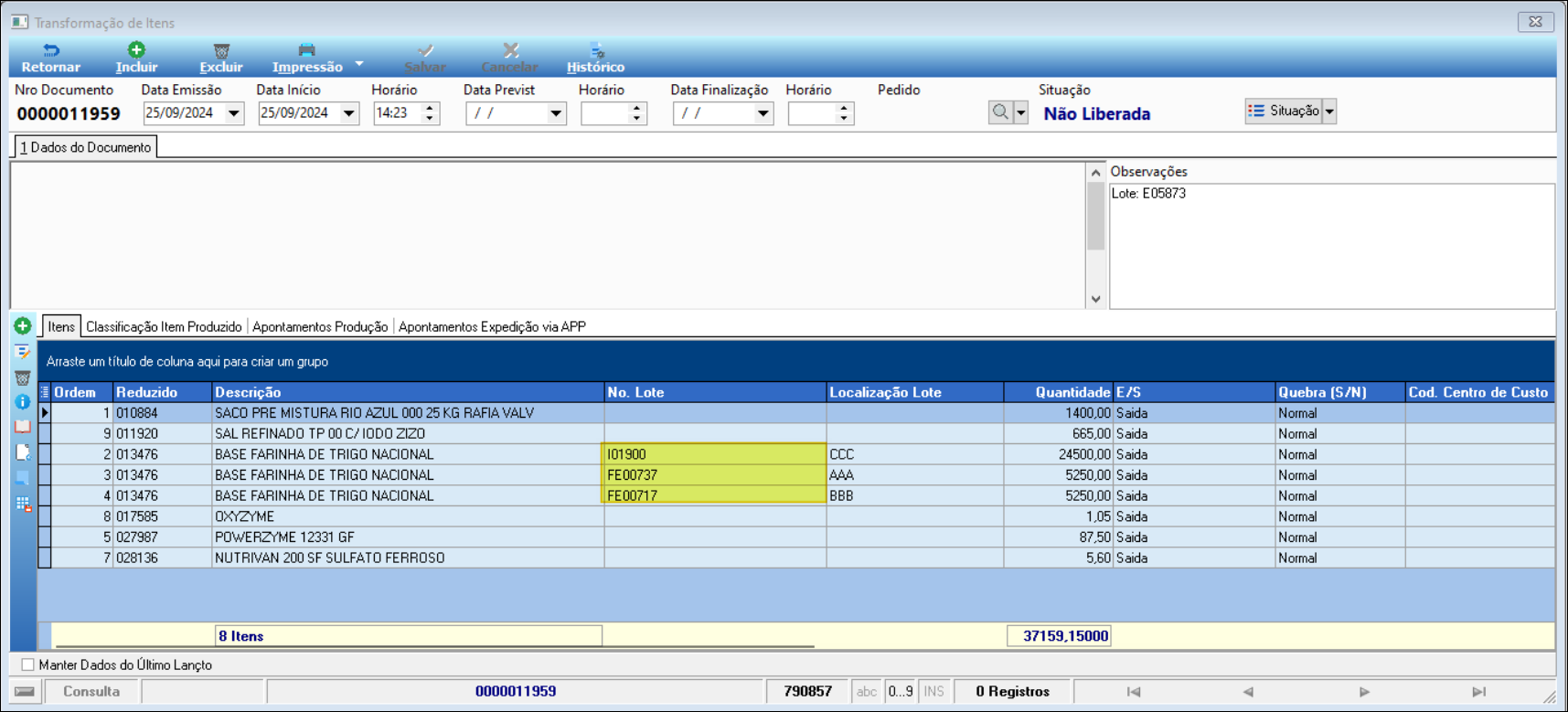Image resolution: width=1568 pixels, height=712 pixels.
Task: Click the open book icon in sidebar
Action: 23,427
